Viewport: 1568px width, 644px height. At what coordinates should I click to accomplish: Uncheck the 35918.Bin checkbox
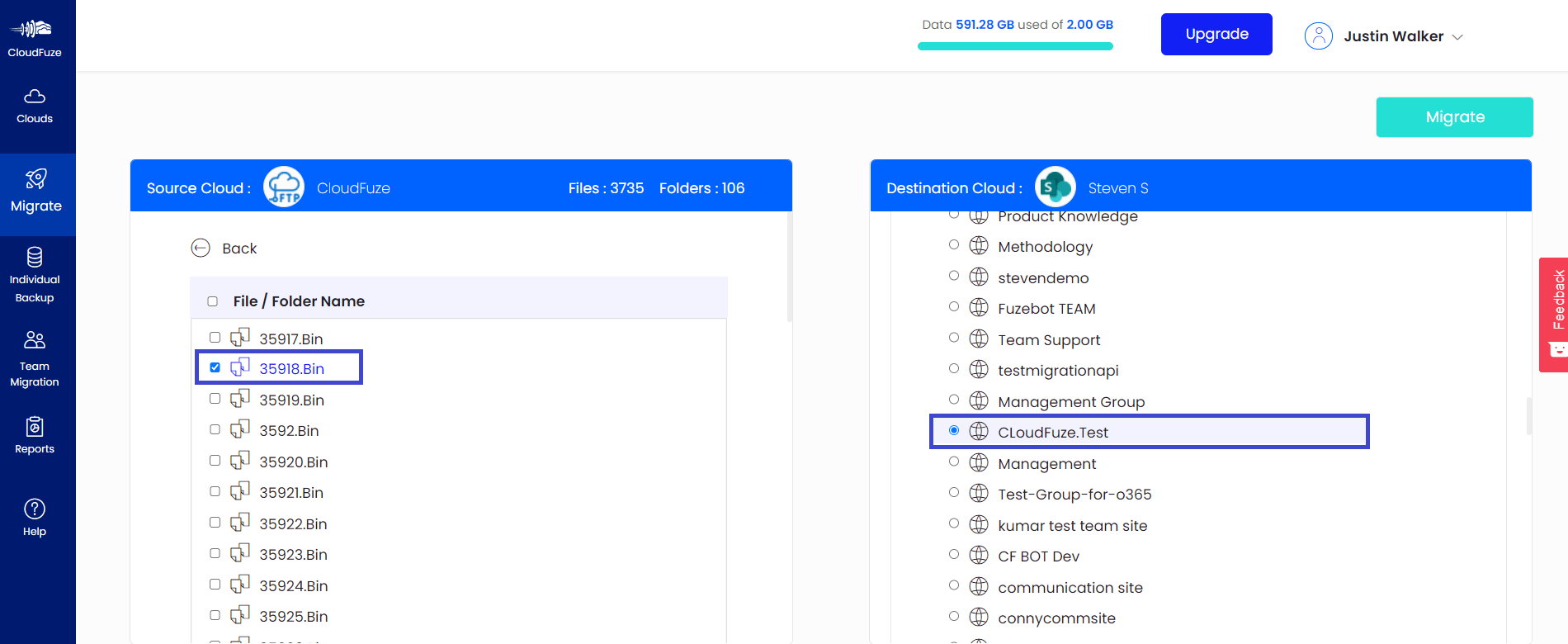(x=215, y=367)
